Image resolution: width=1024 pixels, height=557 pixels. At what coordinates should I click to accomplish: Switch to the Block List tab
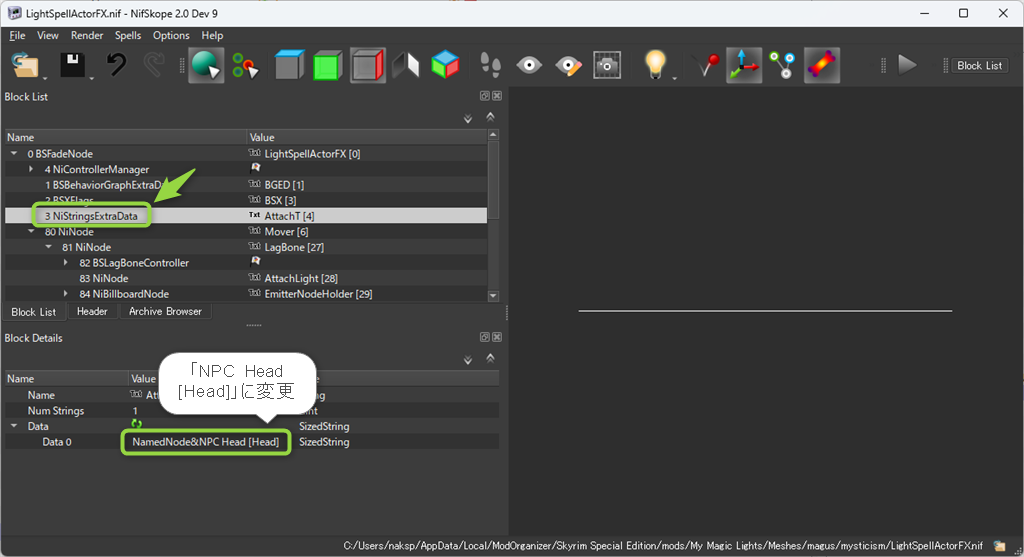pos(33,312)
